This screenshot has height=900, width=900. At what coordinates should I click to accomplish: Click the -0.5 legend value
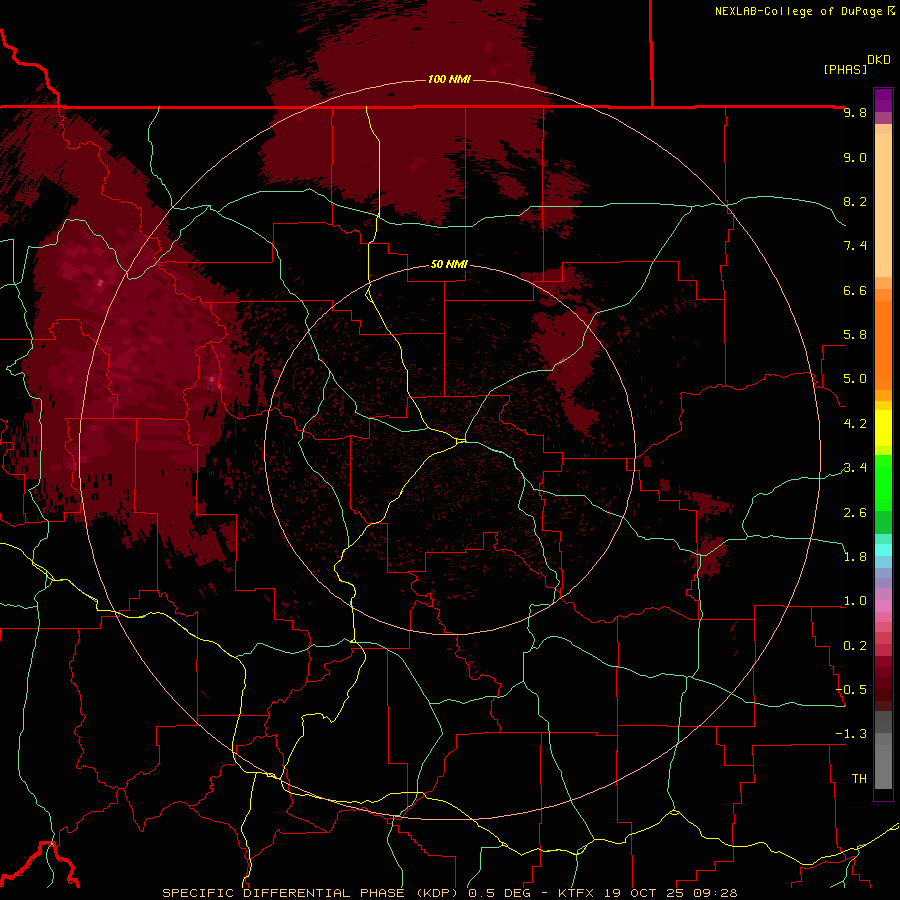tap(851, 689)
